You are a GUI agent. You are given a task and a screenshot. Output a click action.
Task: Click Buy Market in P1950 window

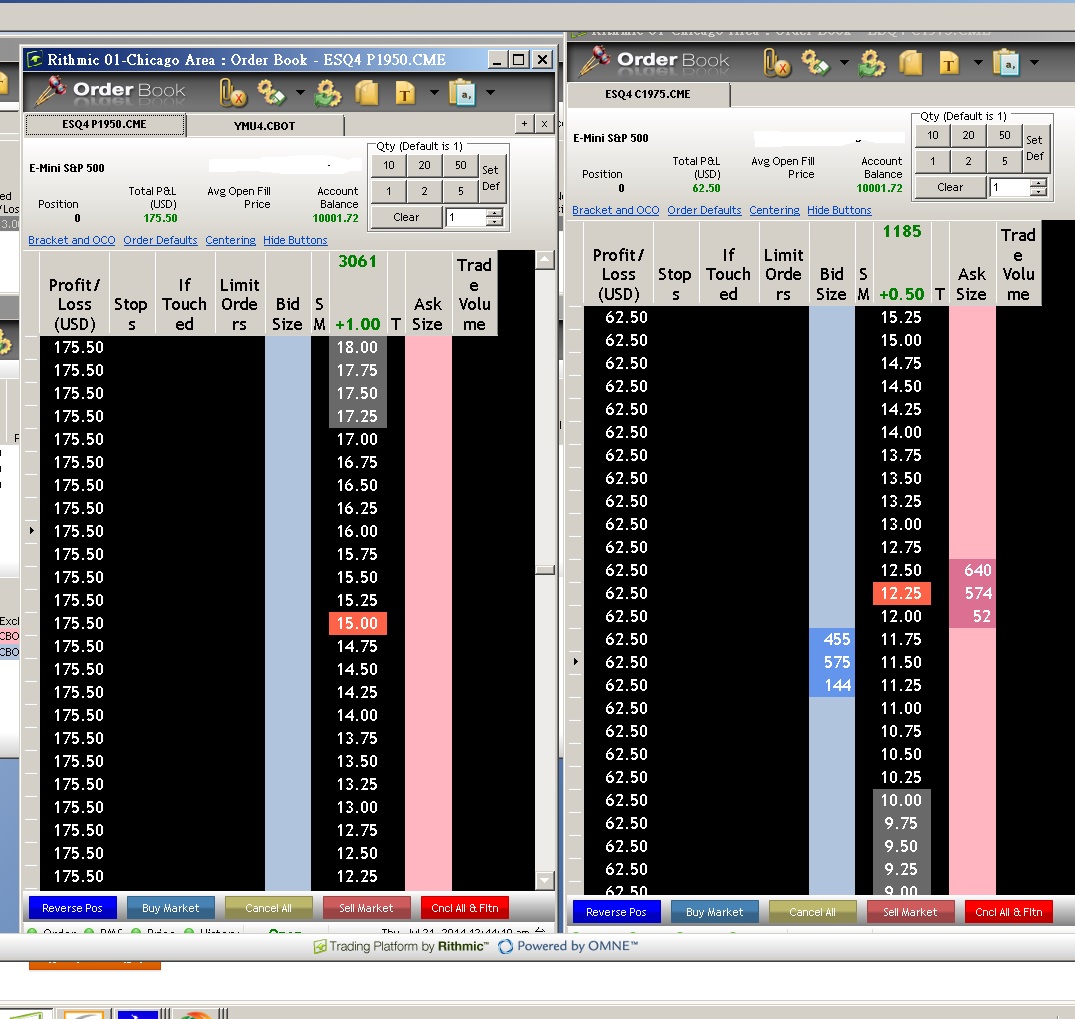click(171, 908)
